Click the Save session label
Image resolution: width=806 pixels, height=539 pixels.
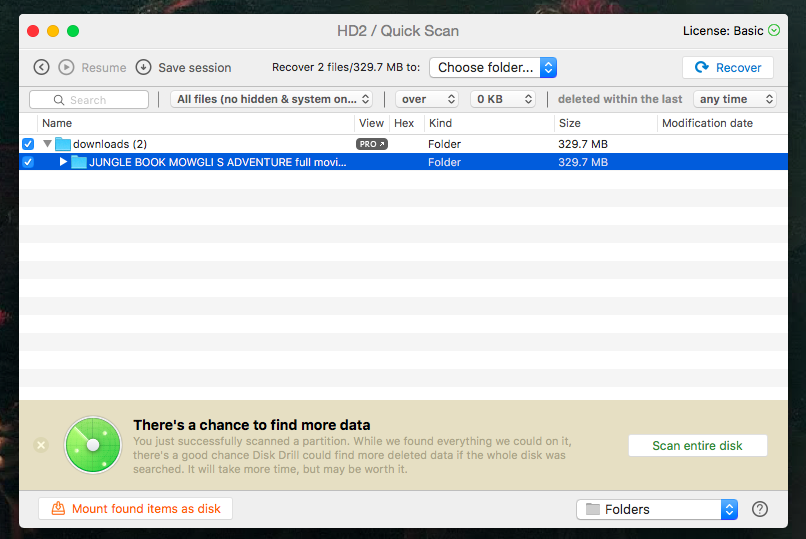[194, 67]
